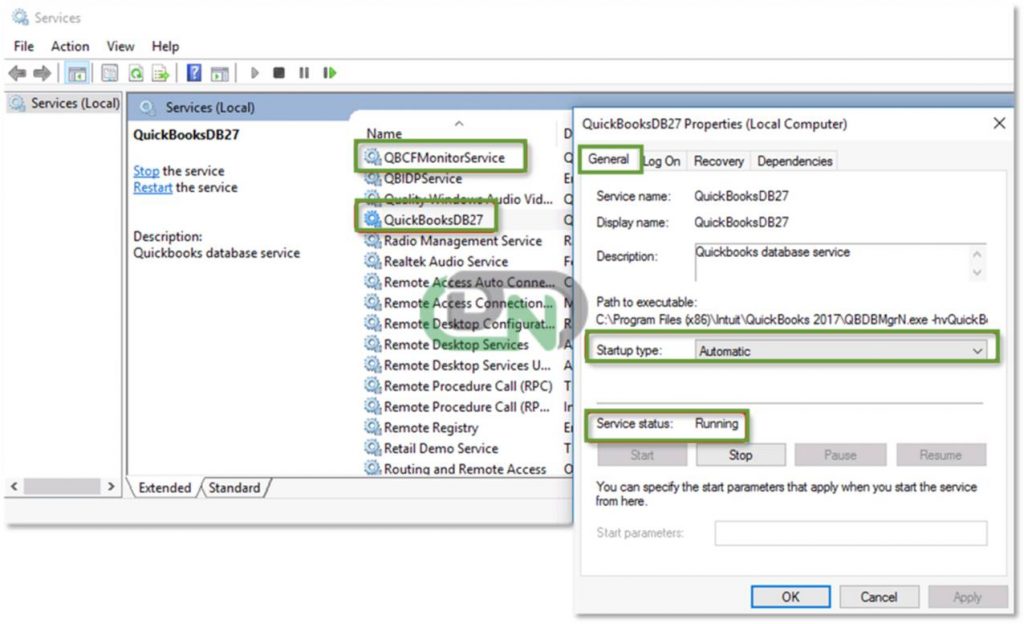Click the Stop the service link
Screen dimensions: 1024x624
pyautogui.click(x=146, y=171)
